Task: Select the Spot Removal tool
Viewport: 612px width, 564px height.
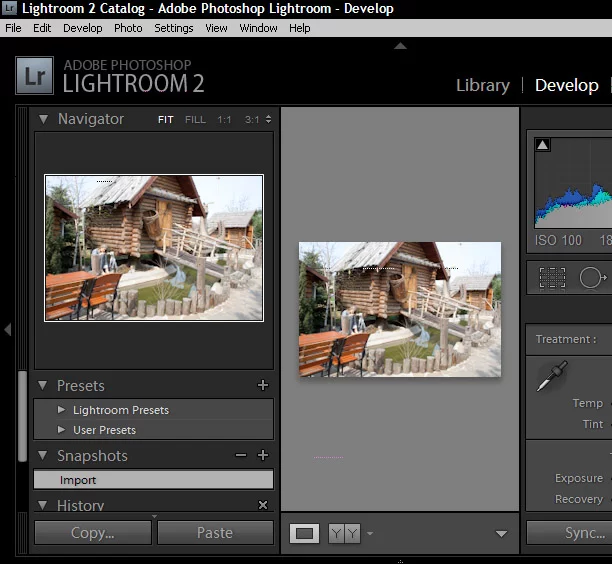Action: point(592,277)
